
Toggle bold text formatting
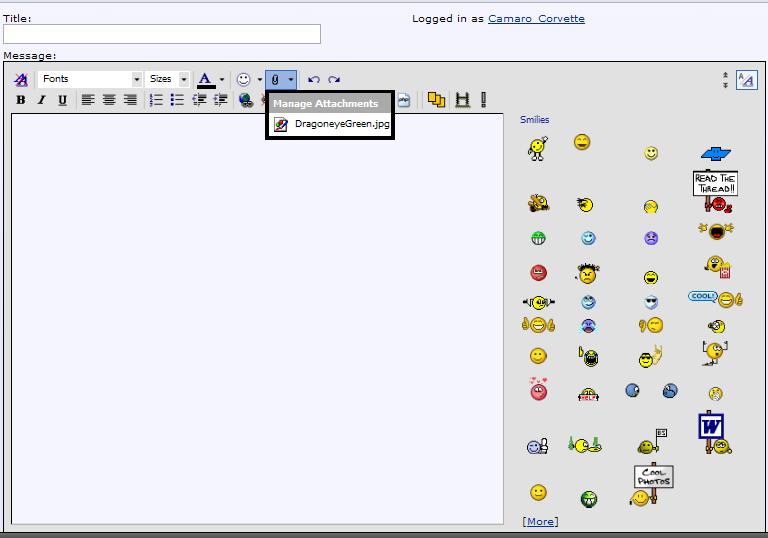(21, 100)
